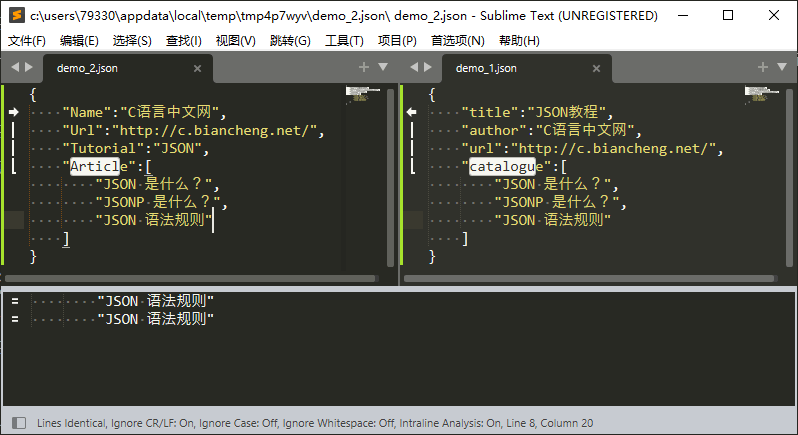Click closing bracket ] in left pane

[66, 239]
